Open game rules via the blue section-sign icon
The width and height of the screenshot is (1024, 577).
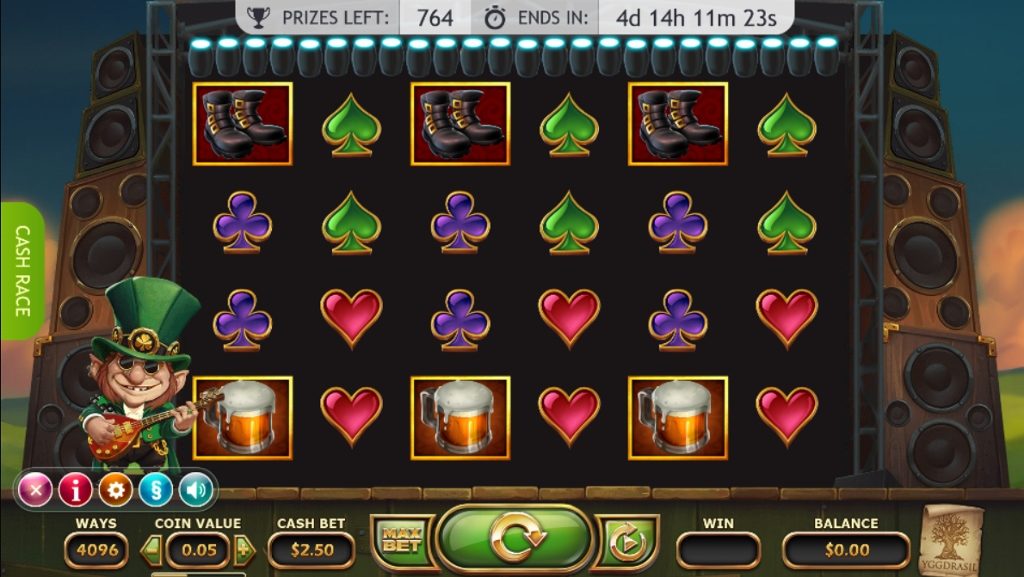(155, 490)
